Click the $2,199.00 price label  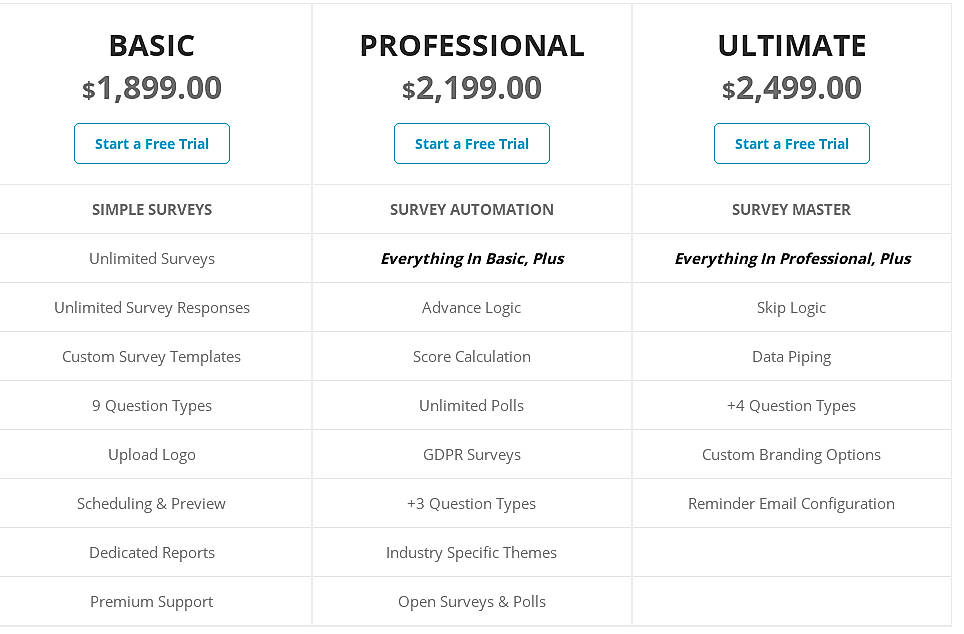(471, 88)
